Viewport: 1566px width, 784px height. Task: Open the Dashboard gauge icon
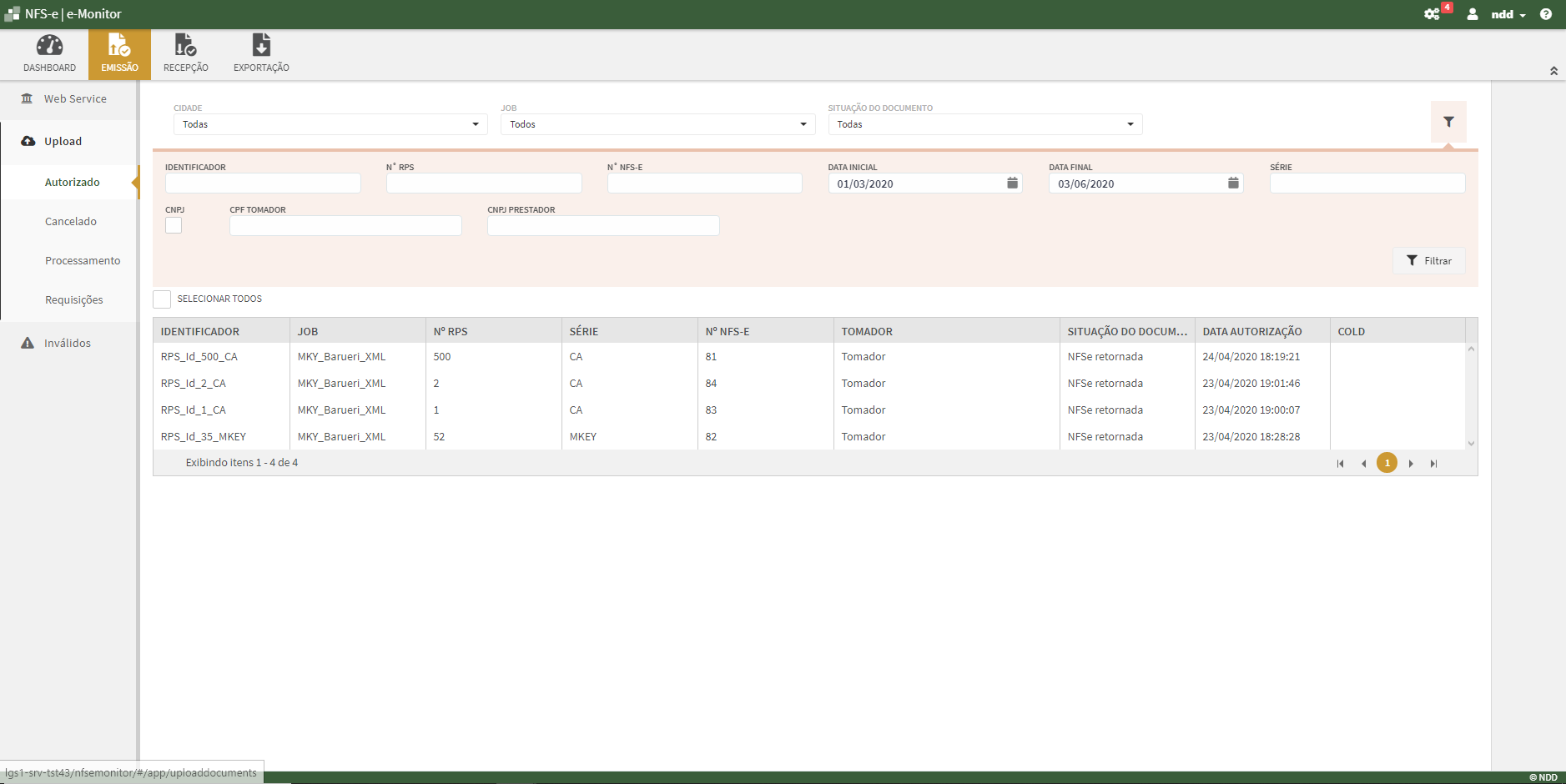(49, 47)
